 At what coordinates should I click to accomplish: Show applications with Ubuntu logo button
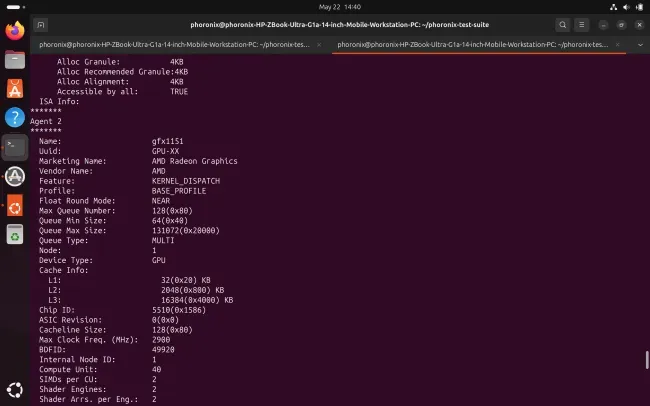(x=15, y=390)
